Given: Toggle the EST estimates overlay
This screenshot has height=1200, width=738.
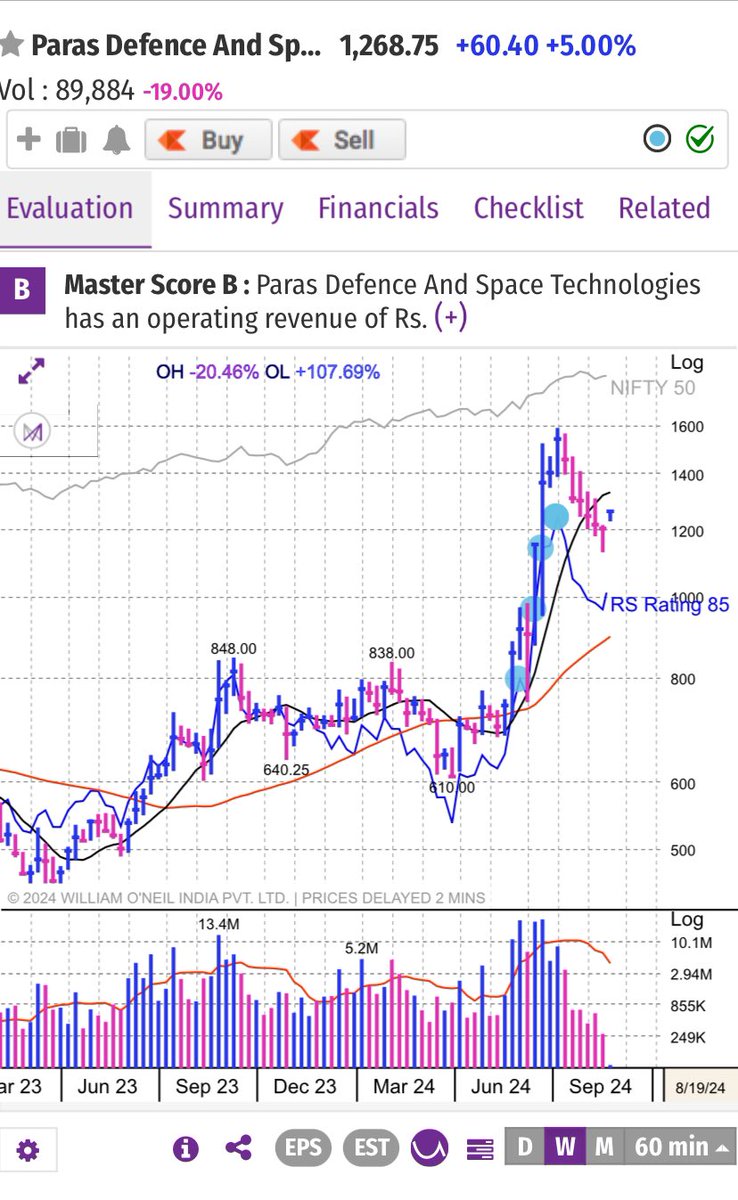Looking at the screenshot, I should pyautogui.click(x=371, y=1148).
